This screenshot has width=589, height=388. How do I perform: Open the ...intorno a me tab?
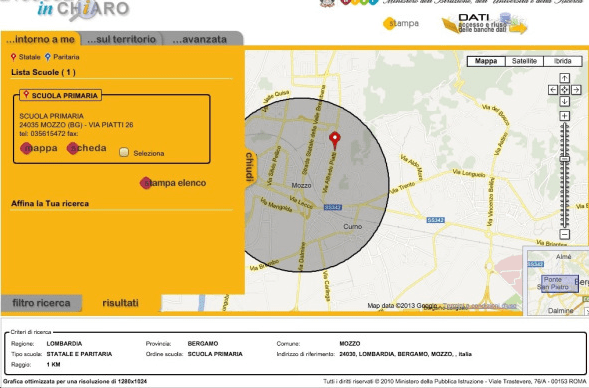[x=40, y=39]
